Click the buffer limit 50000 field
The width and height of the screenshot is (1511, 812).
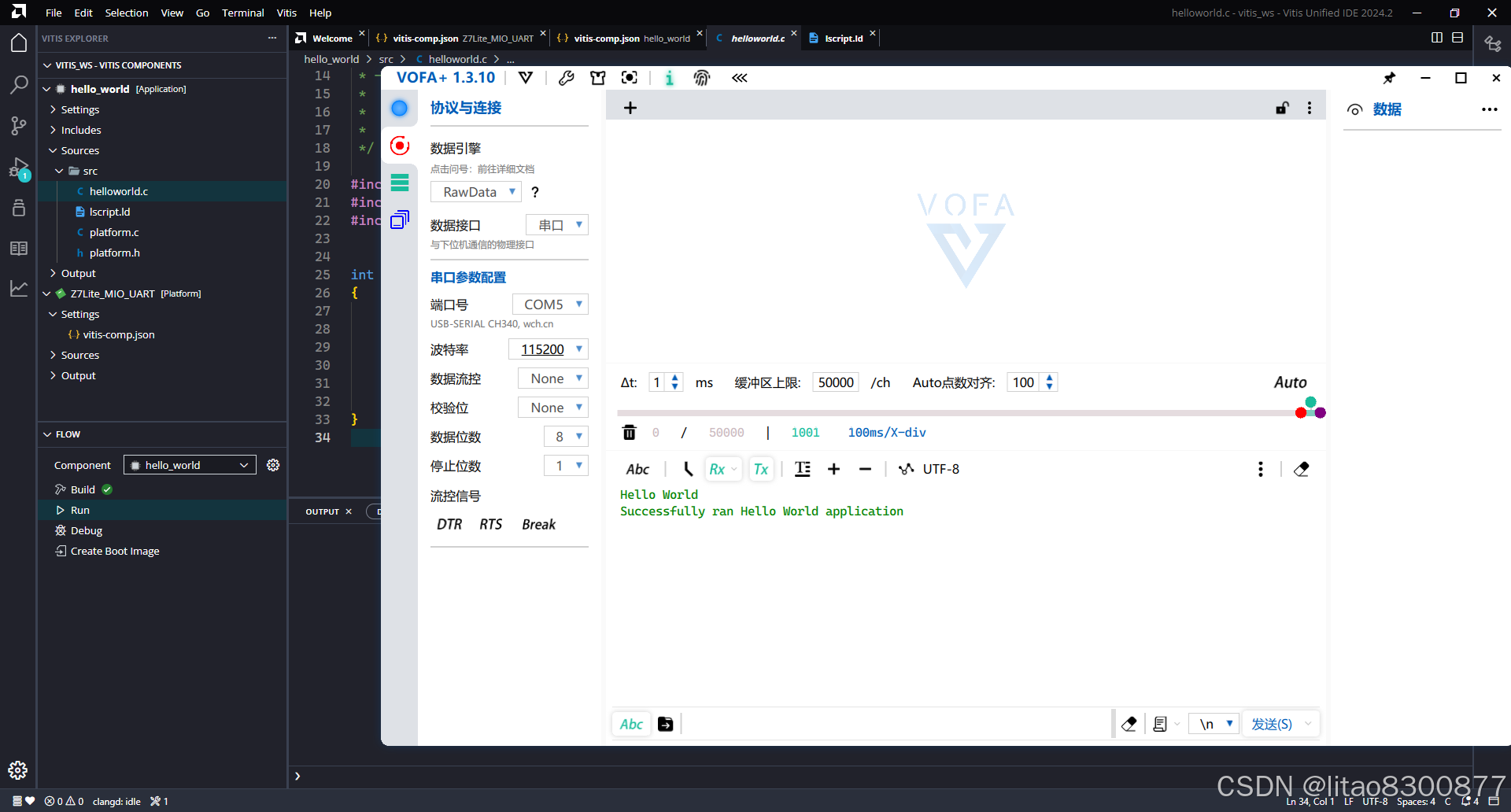836,382
